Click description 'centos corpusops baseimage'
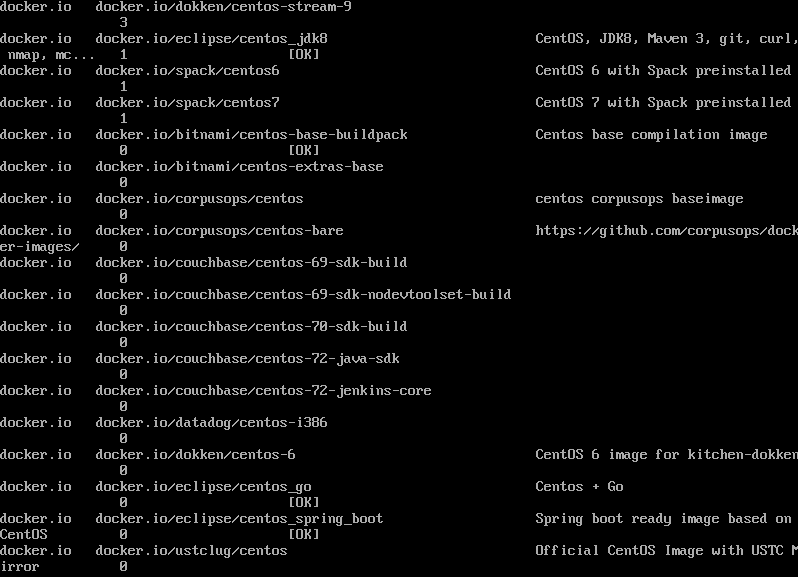The width and height of the screenshot is (798, 577). click(639, 199)
